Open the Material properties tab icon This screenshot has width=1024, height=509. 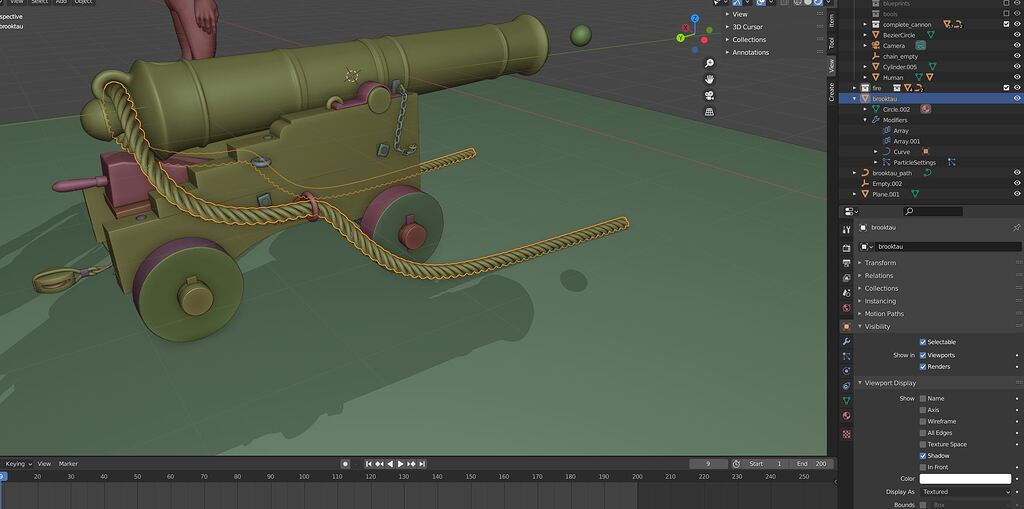[846, 416]
